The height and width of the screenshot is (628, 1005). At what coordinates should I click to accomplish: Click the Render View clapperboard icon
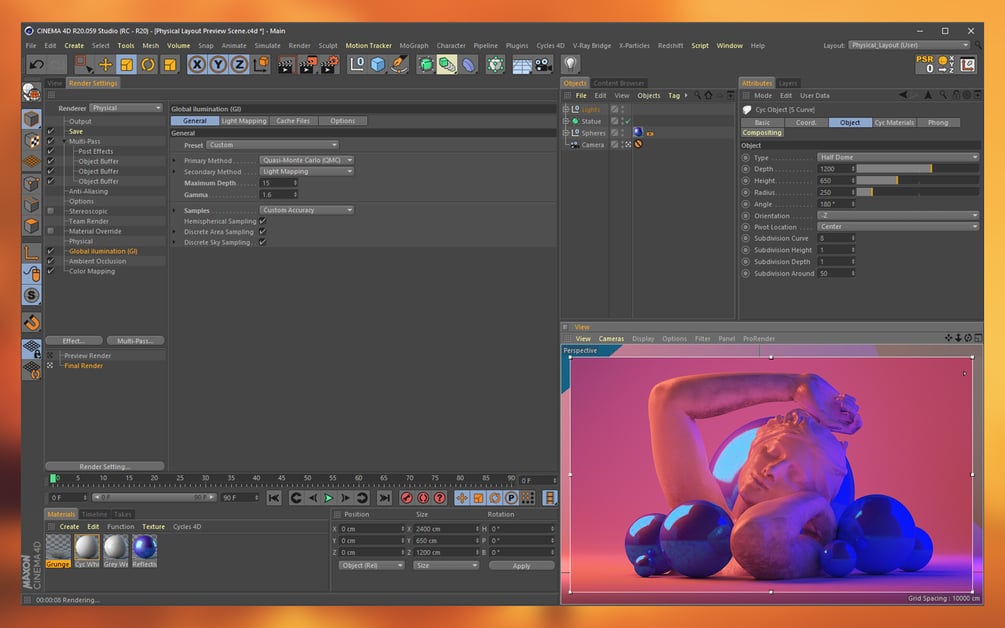pos(285,64)
